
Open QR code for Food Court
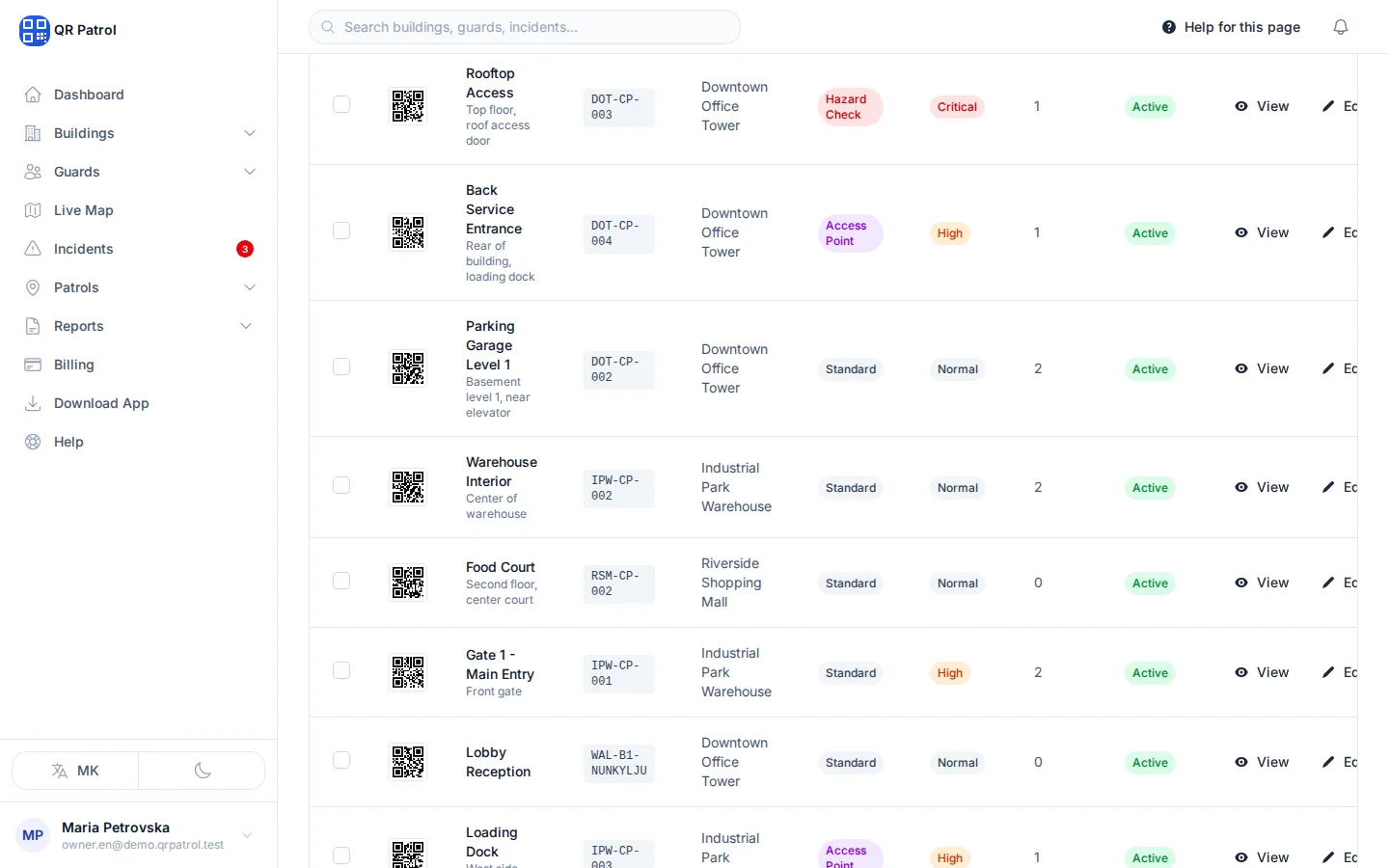pos(408,583)
